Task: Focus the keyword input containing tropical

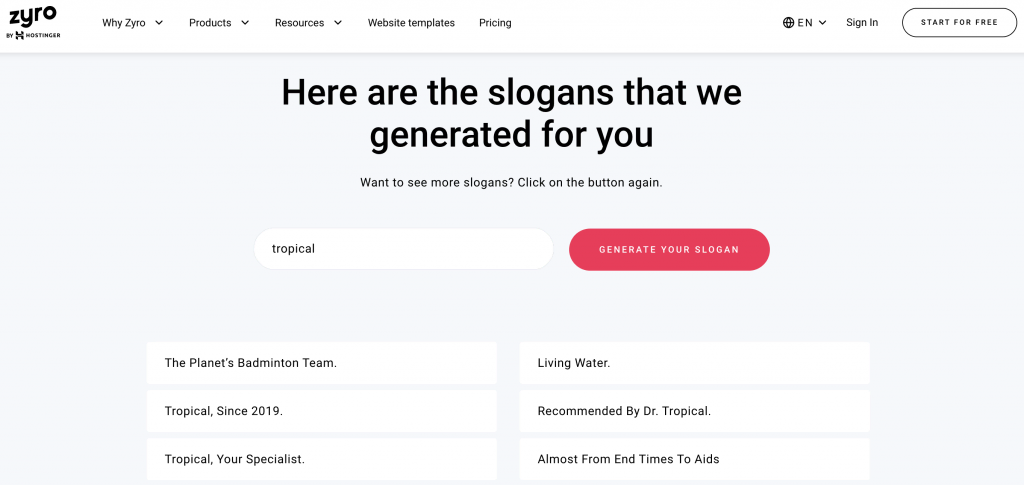Action: [404, 249]
